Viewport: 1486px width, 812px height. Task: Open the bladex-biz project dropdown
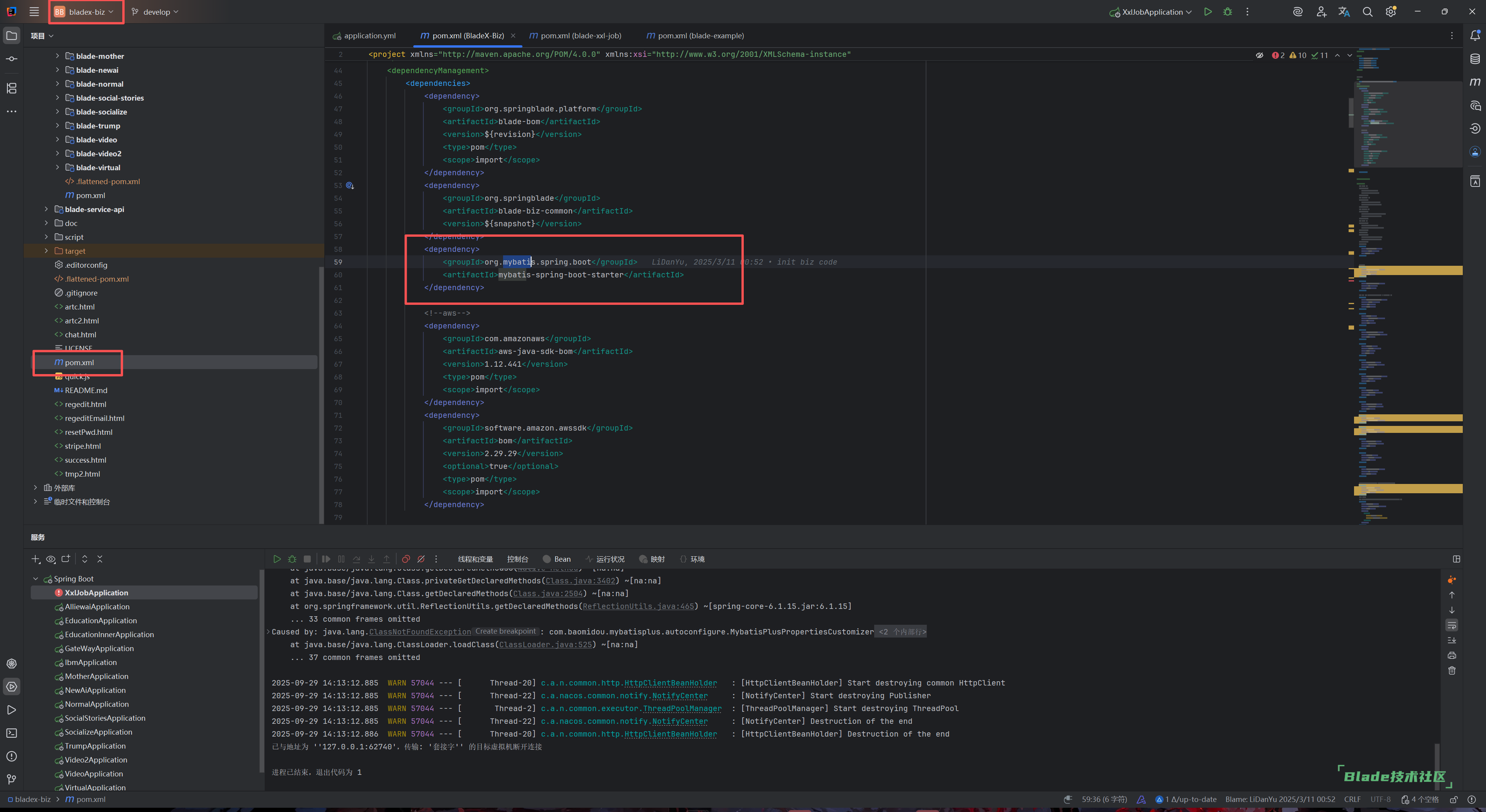(x=85, y=12)
